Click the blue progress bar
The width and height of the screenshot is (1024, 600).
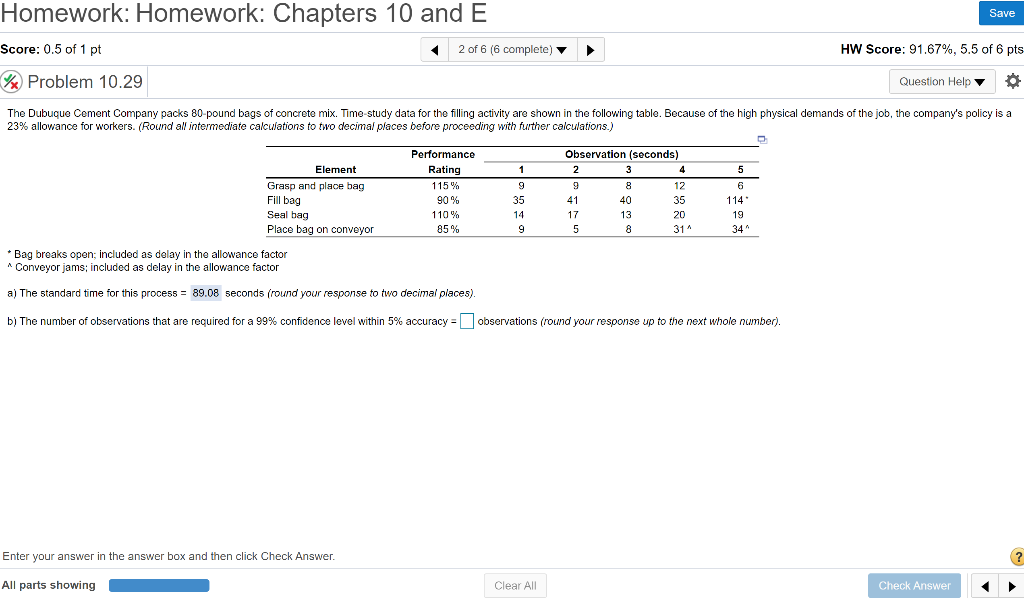(159, 584)
